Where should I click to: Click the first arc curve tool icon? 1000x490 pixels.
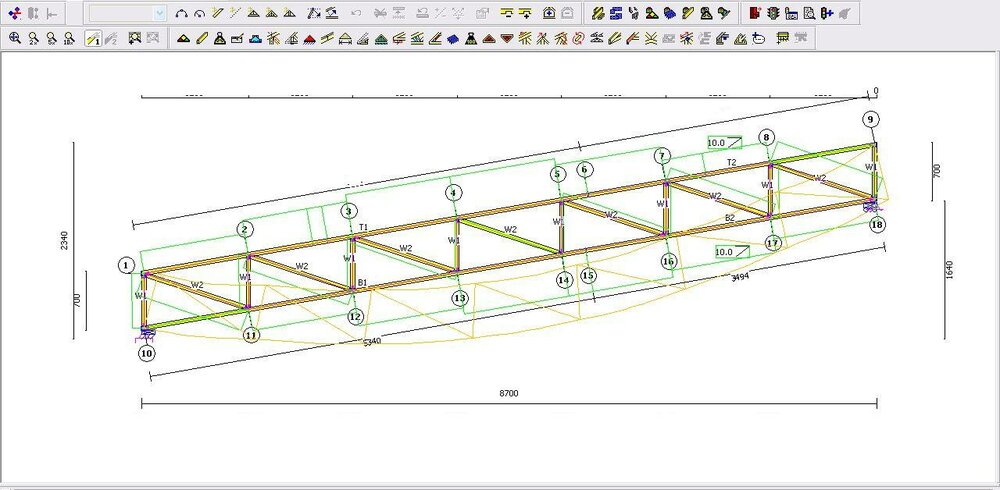[181, 14]
